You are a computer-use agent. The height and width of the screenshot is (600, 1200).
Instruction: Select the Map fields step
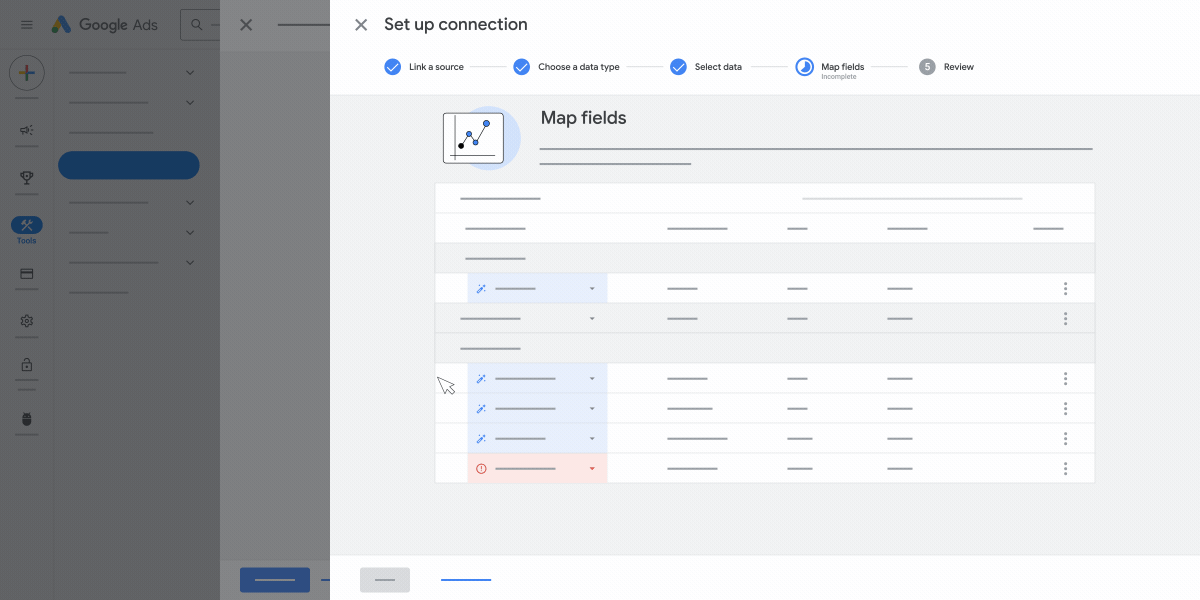click(x=830, y=68)
